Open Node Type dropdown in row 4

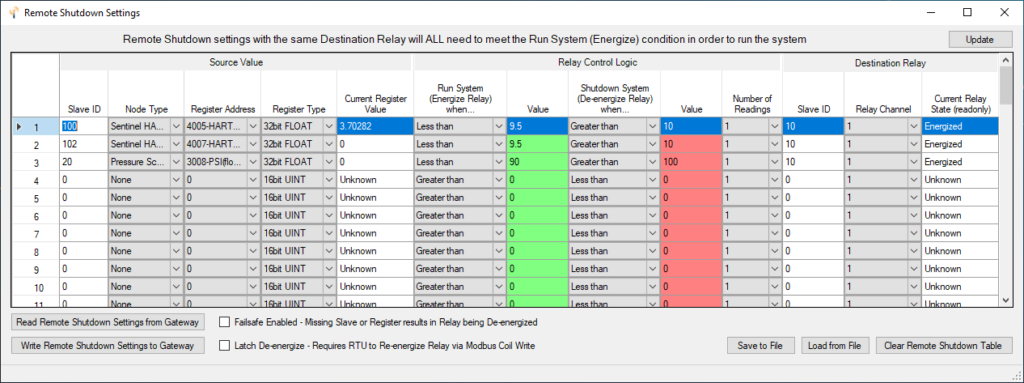[x=176, y=180]
